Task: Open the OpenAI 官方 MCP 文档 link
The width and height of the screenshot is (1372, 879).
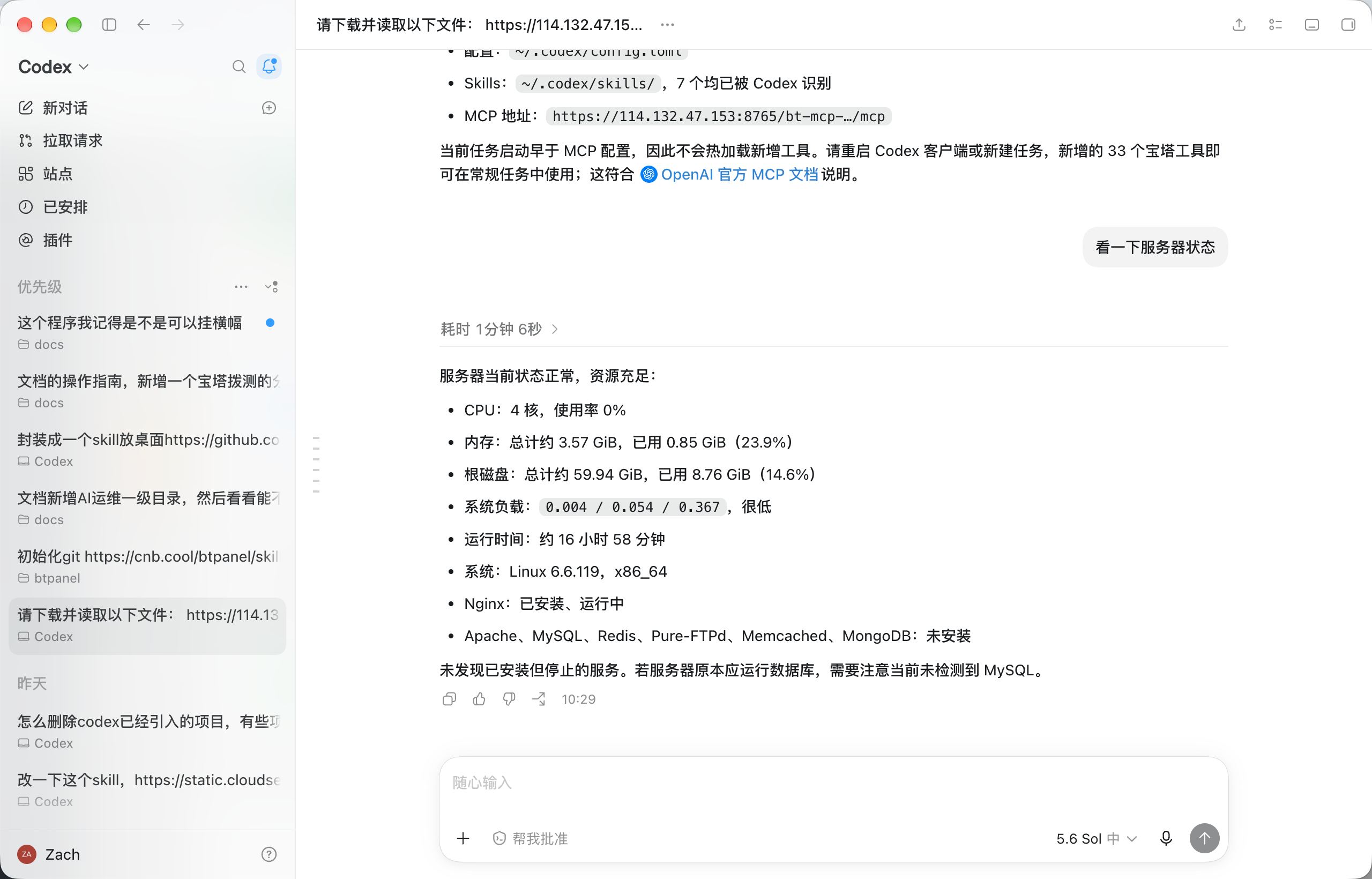Action: (x=729, y=174)
